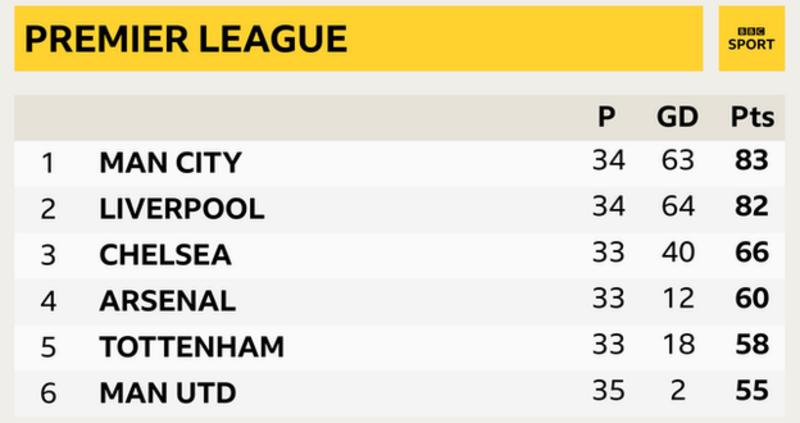
Task: Click the position number 1
Action: (x=48, y=163)
